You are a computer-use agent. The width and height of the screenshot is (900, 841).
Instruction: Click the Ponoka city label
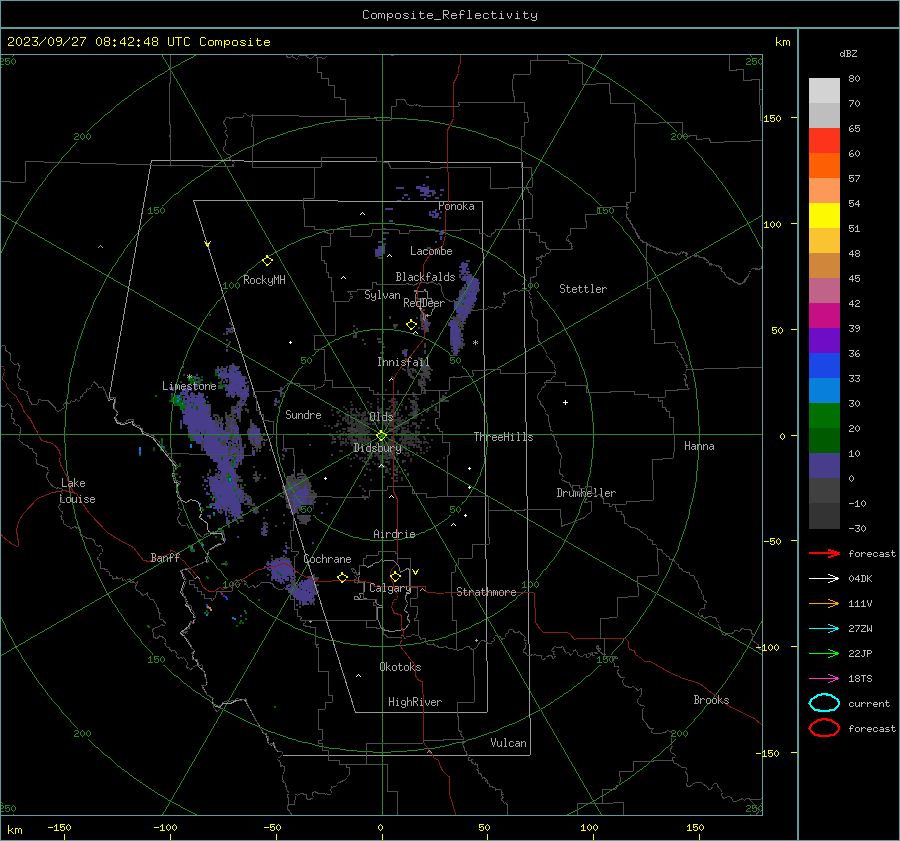point(456,206)
